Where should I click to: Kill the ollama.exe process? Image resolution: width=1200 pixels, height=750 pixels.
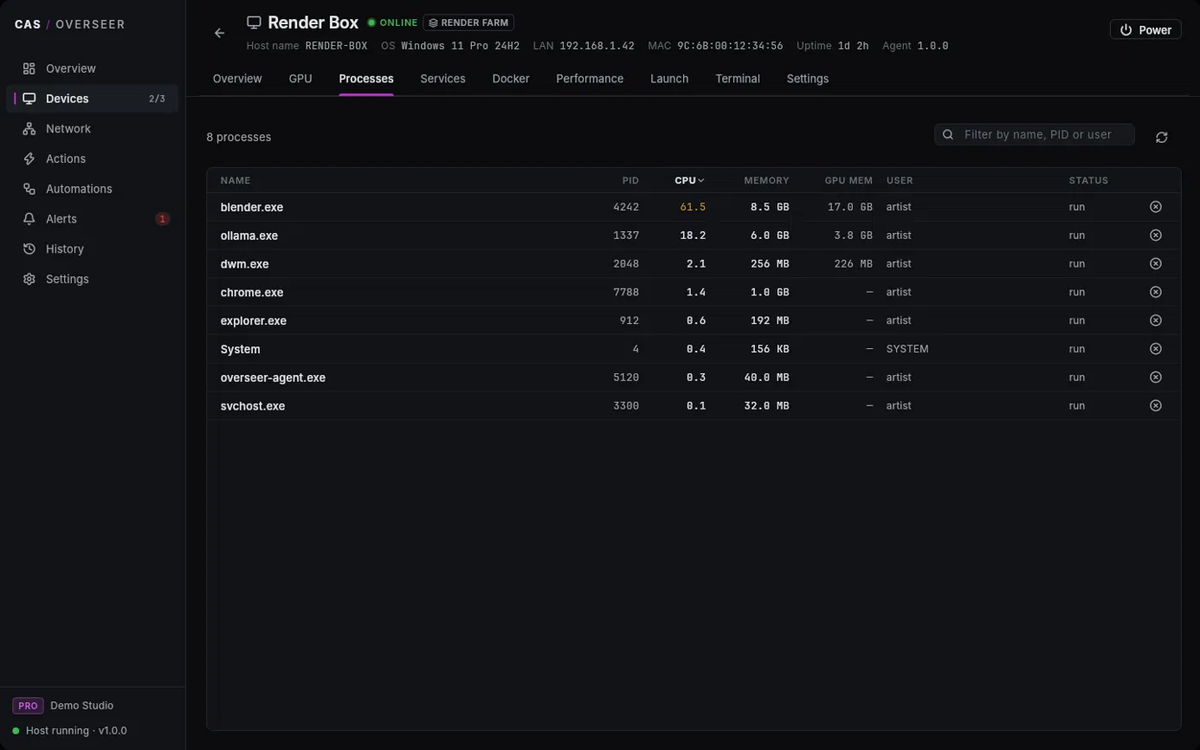(1155, 235)
